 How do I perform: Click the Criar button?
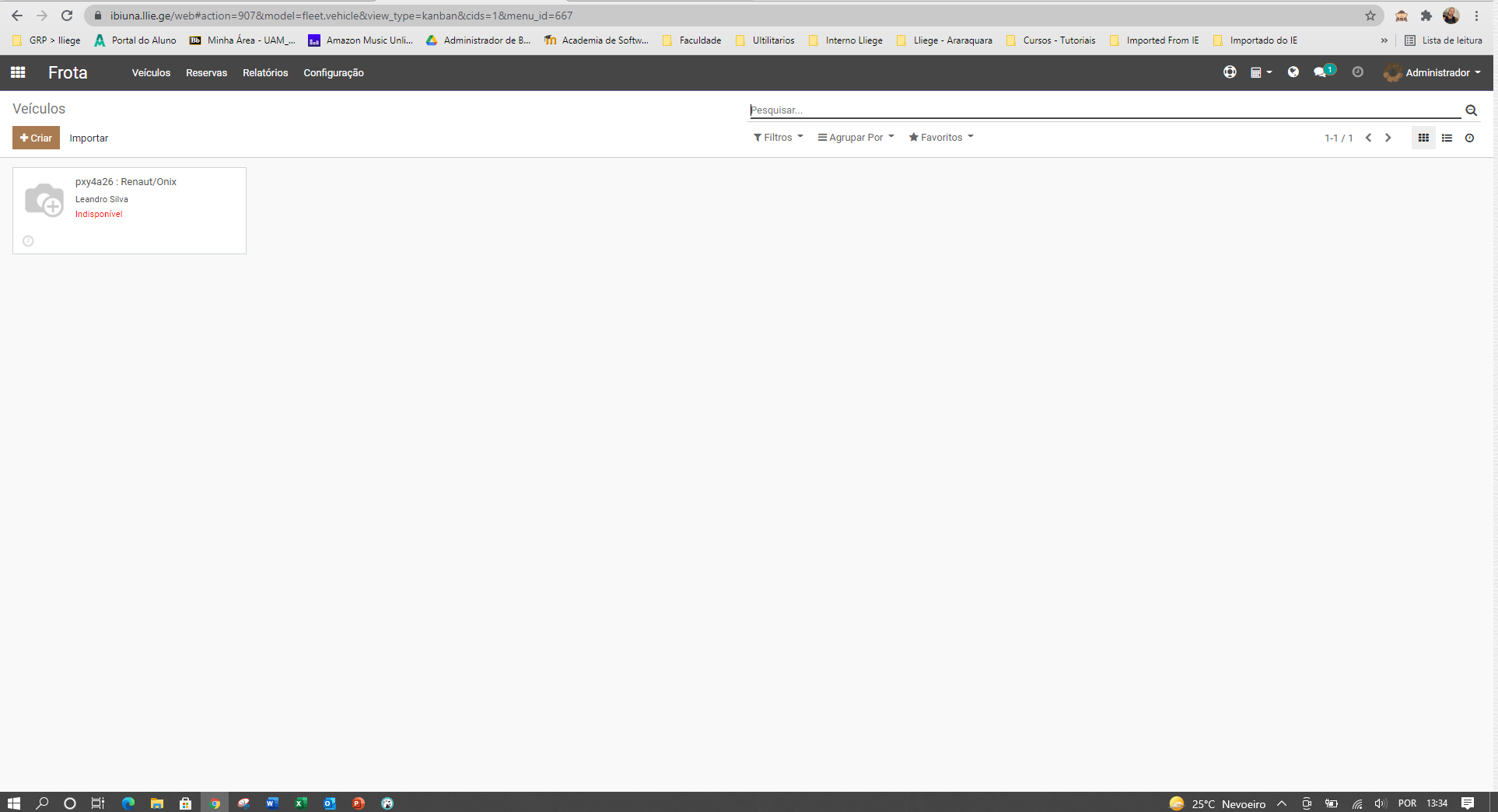[x=36, y=138]
